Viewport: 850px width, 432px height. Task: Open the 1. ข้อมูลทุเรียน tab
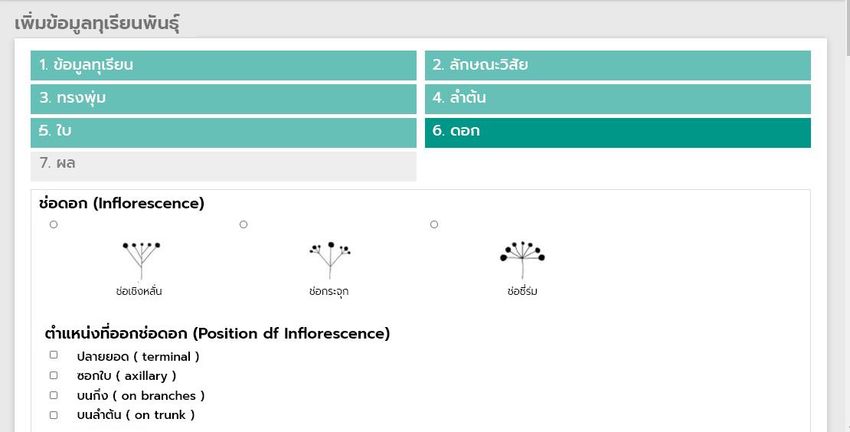(223, 66)
